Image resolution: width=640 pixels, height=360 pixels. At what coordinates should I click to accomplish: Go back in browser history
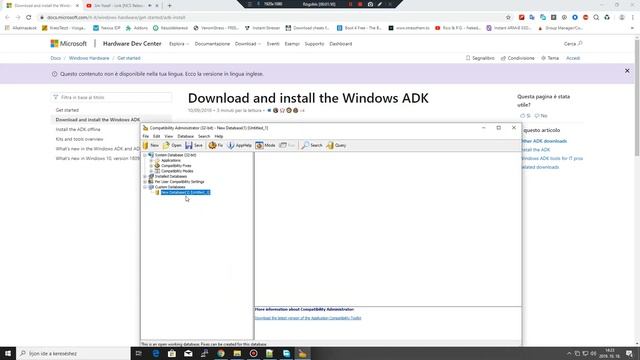pos(7,18)
